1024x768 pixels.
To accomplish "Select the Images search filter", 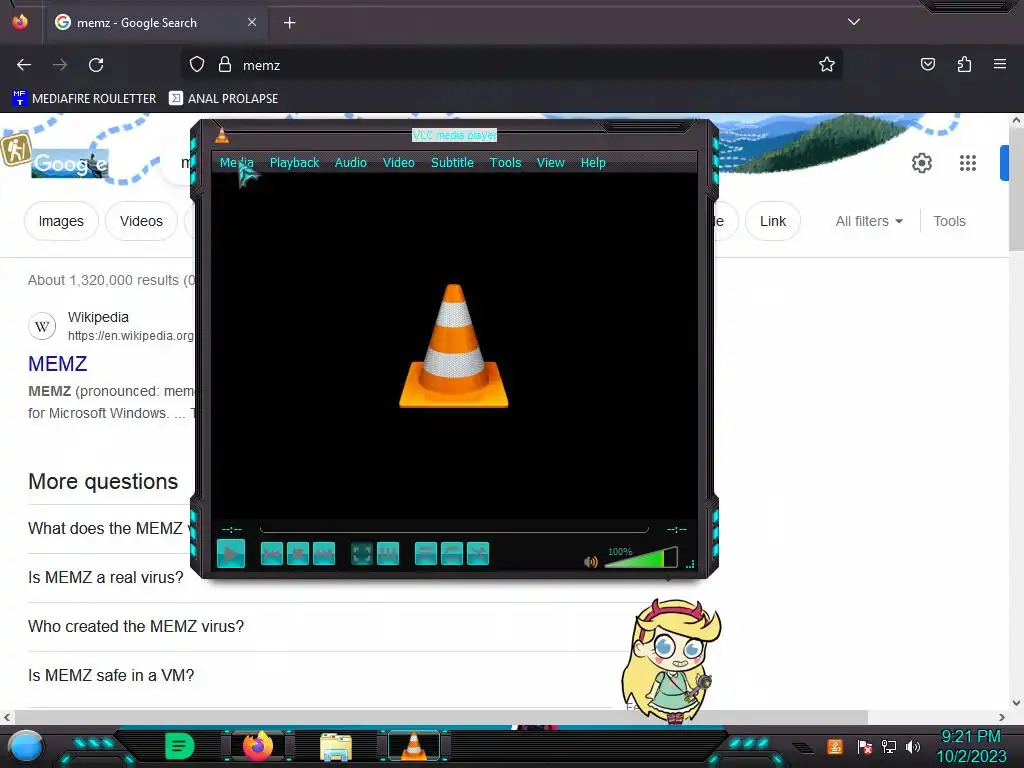I will pyautogui.click(x=61, y=221).
